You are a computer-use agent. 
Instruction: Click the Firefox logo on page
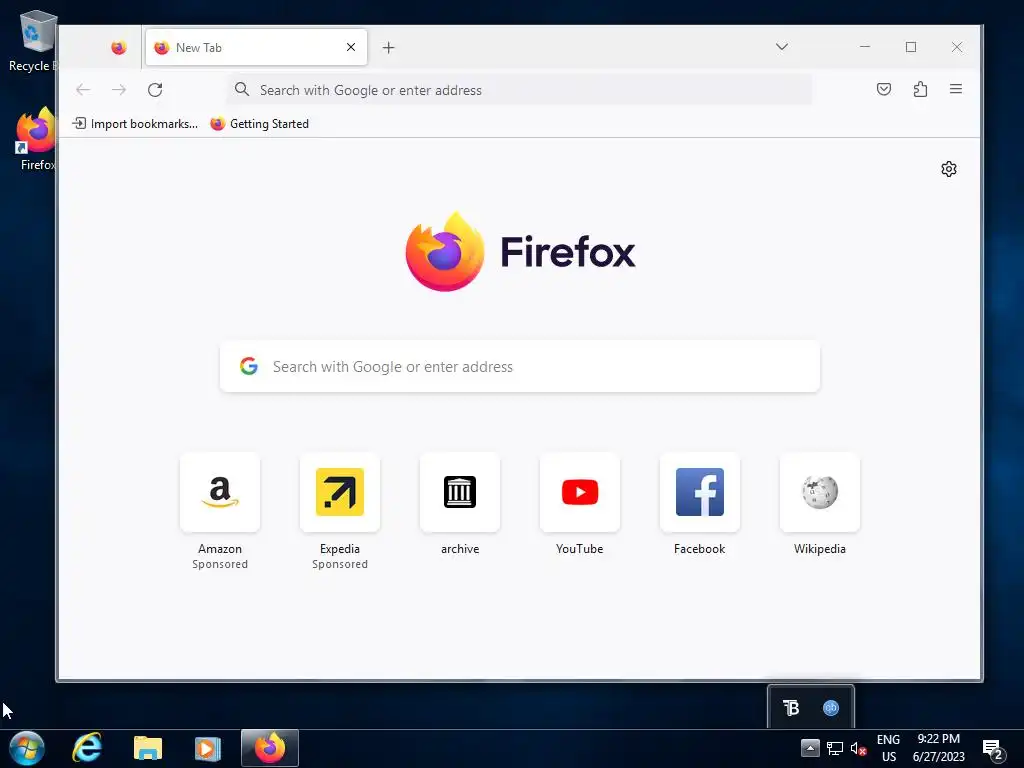pyautogui.click(x=520, y=252)
